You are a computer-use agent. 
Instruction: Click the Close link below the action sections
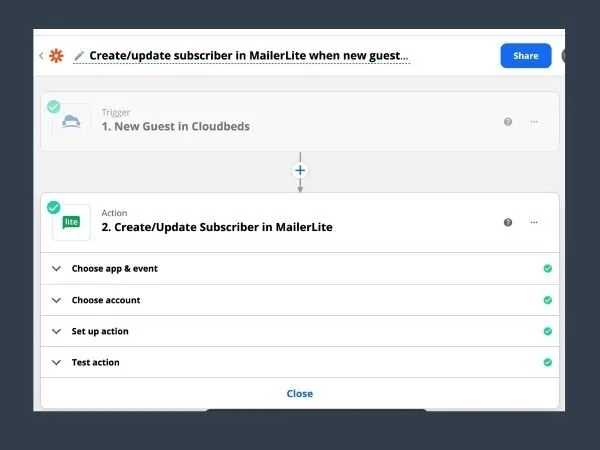[299, 393]
